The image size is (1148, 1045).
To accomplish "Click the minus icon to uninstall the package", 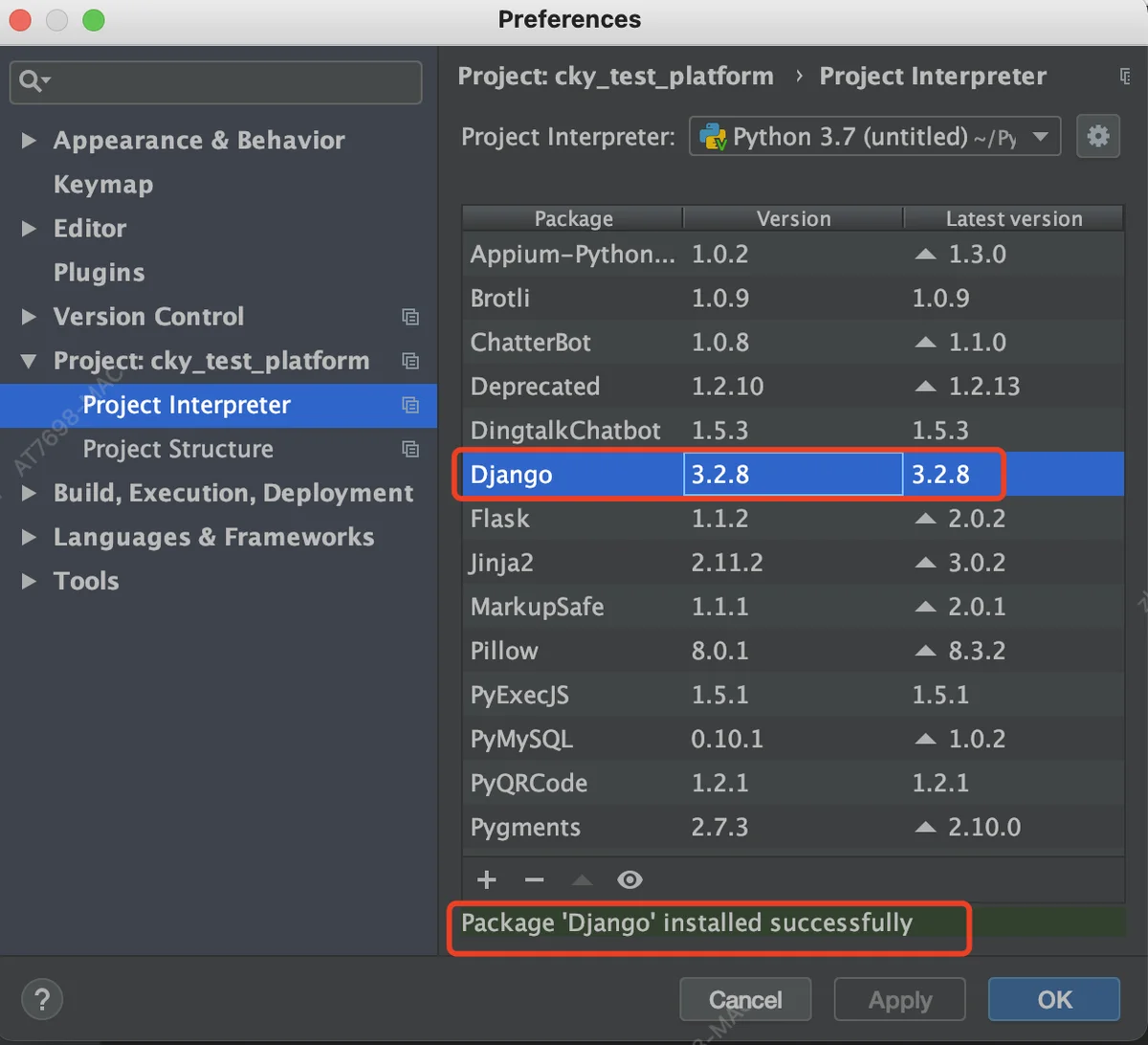I will coord(535,879).
